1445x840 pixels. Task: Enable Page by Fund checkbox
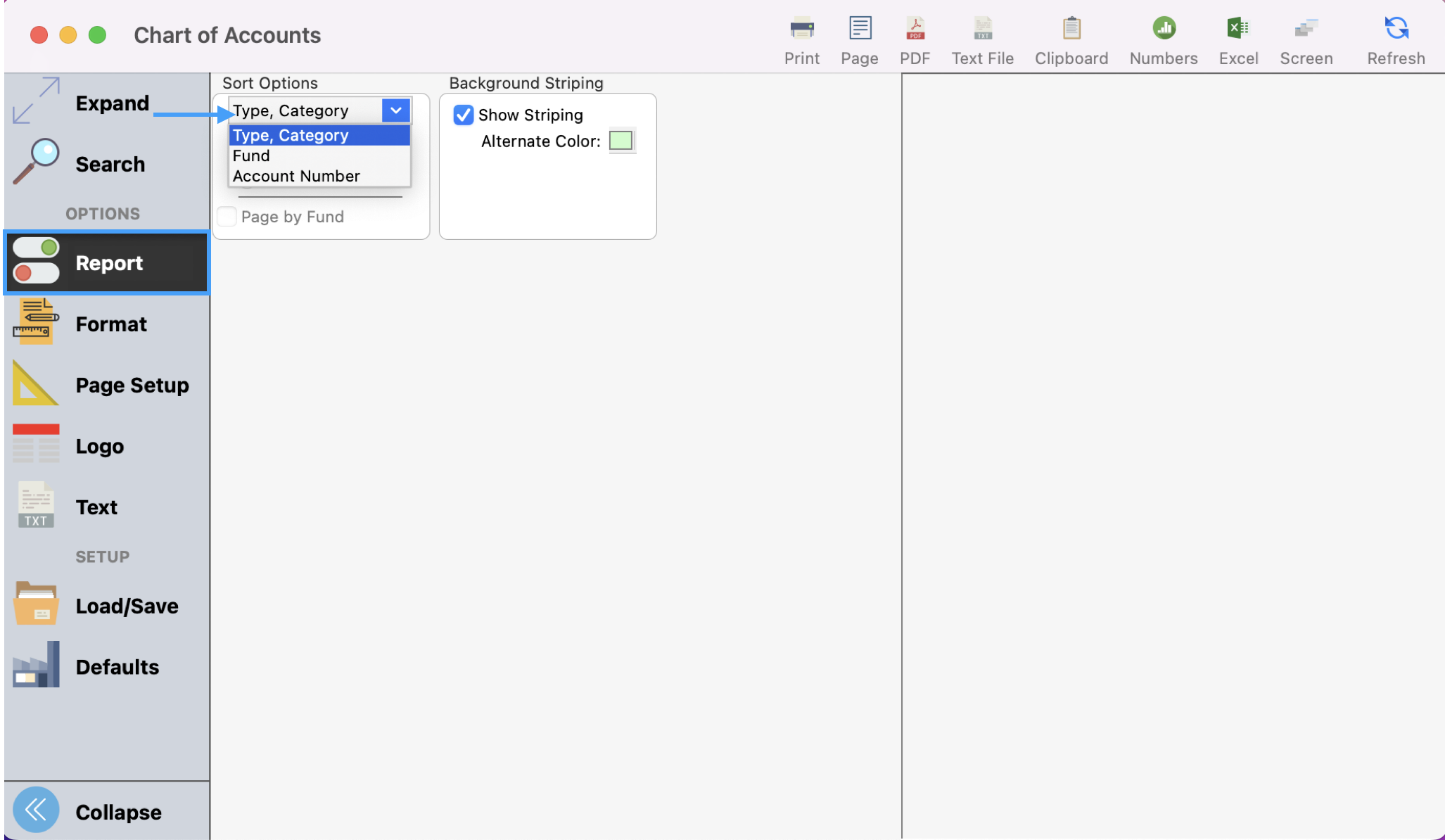point(227,216)
